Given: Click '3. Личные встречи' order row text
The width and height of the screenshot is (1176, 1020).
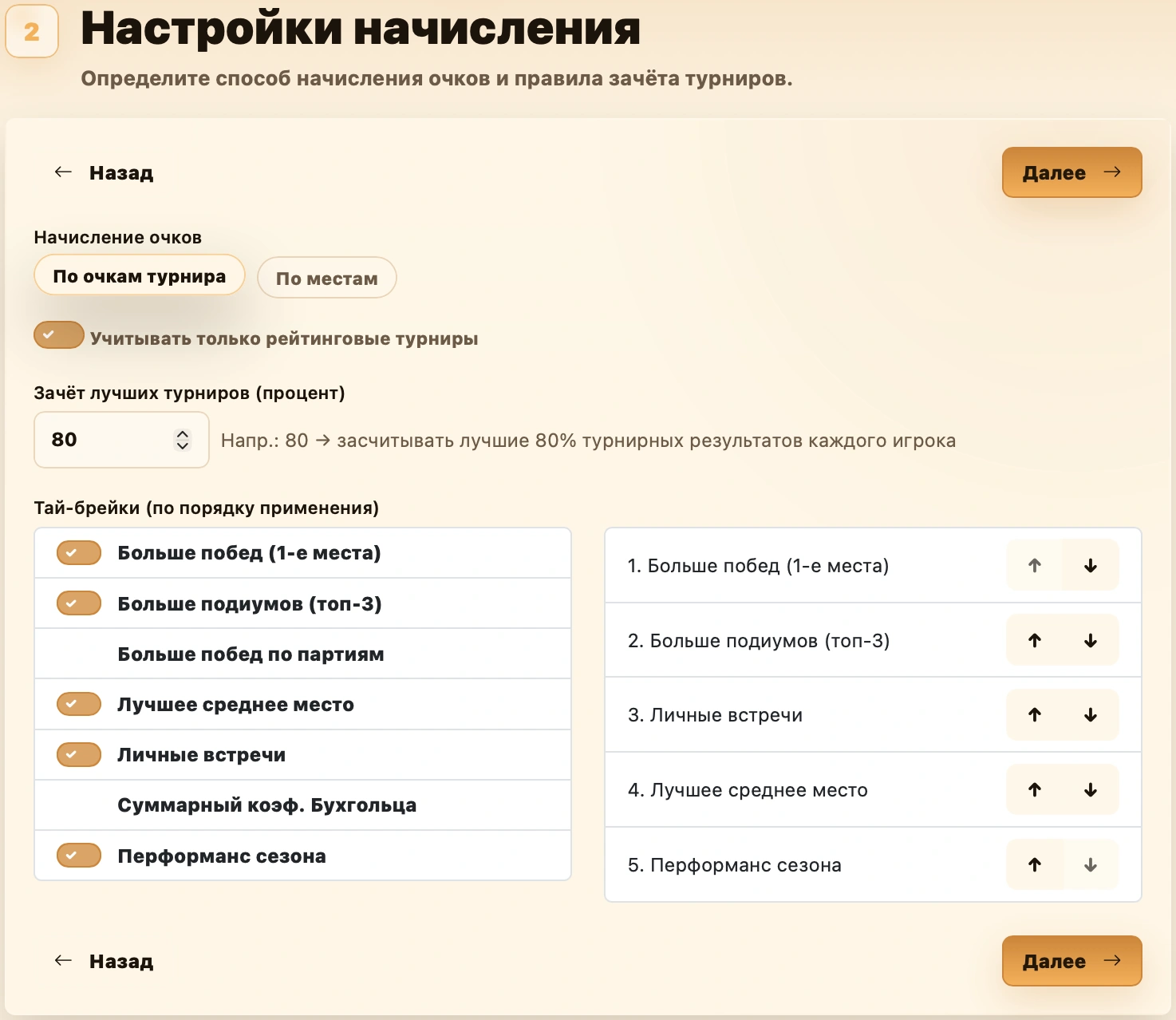Looking at the screenshot, I should coord(715,715).
